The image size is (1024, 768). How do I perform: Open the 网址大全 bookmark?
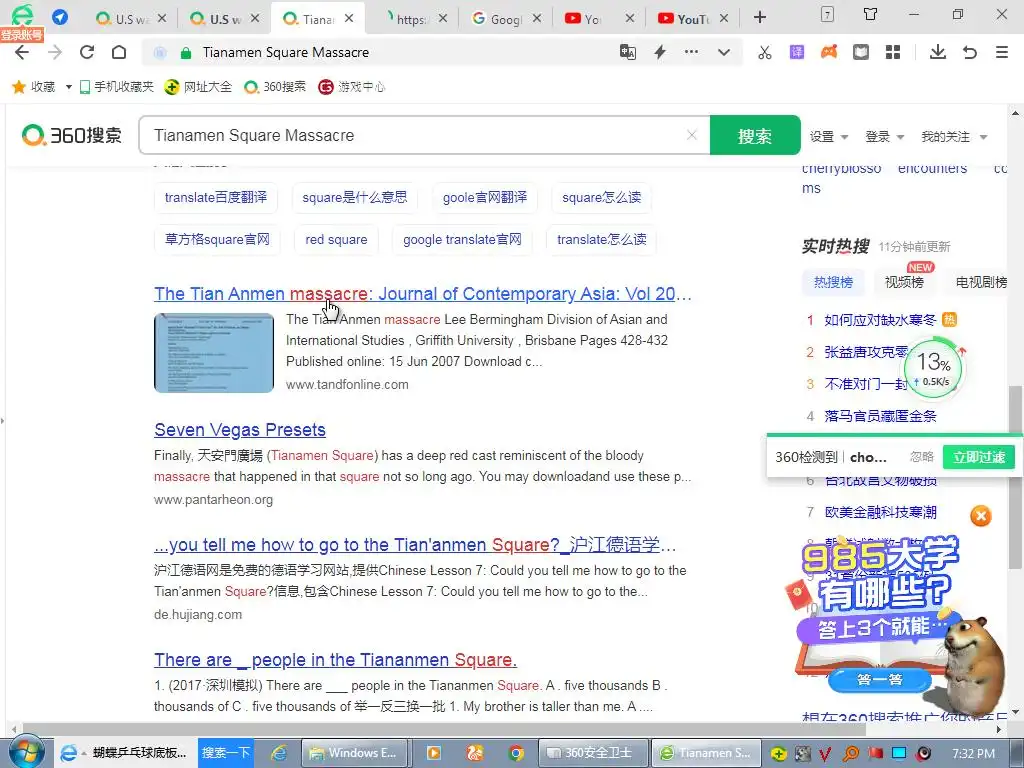click(198, 86)
